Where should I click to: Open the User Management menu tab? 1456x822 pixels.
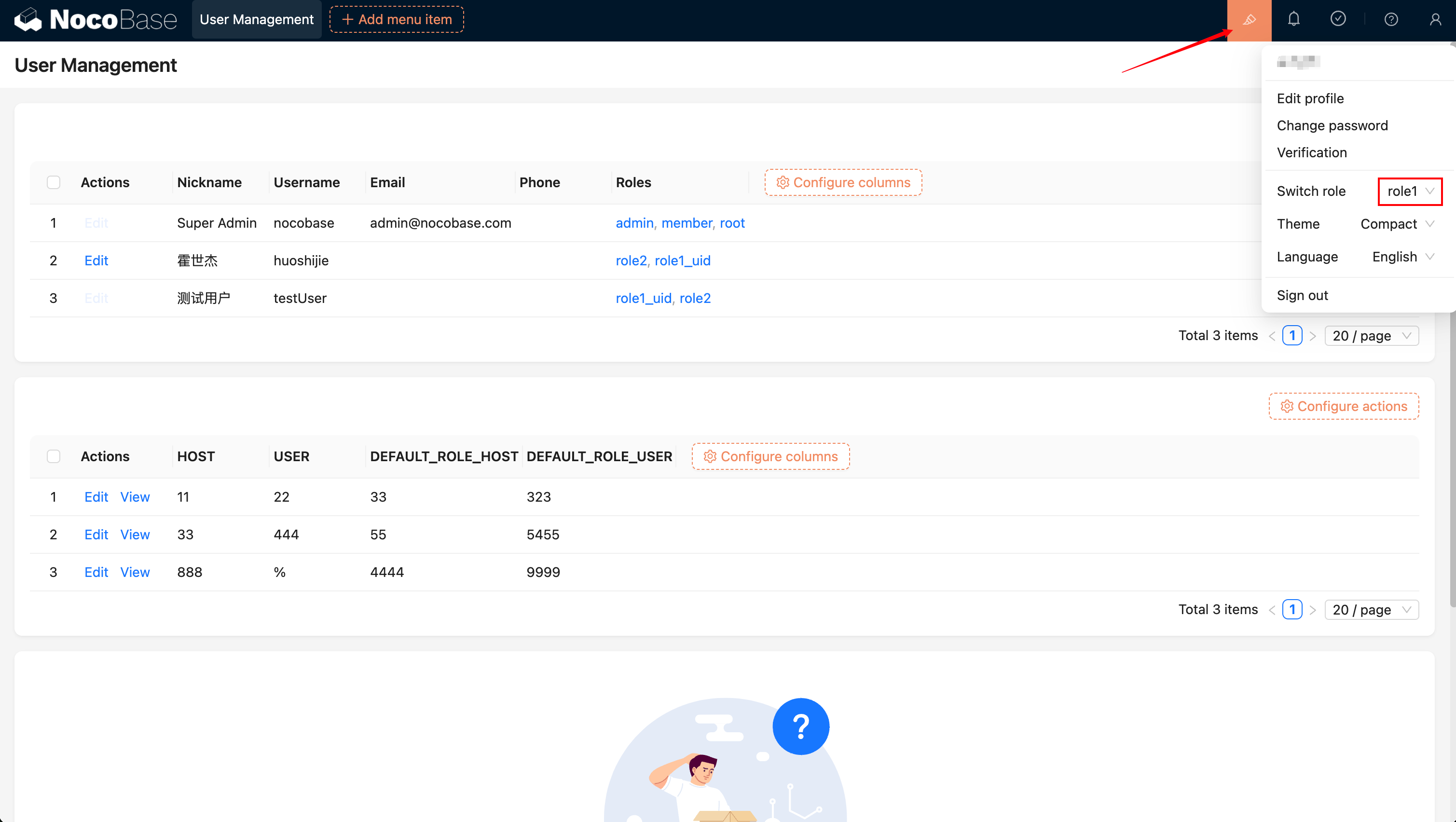tap(256, 20)
